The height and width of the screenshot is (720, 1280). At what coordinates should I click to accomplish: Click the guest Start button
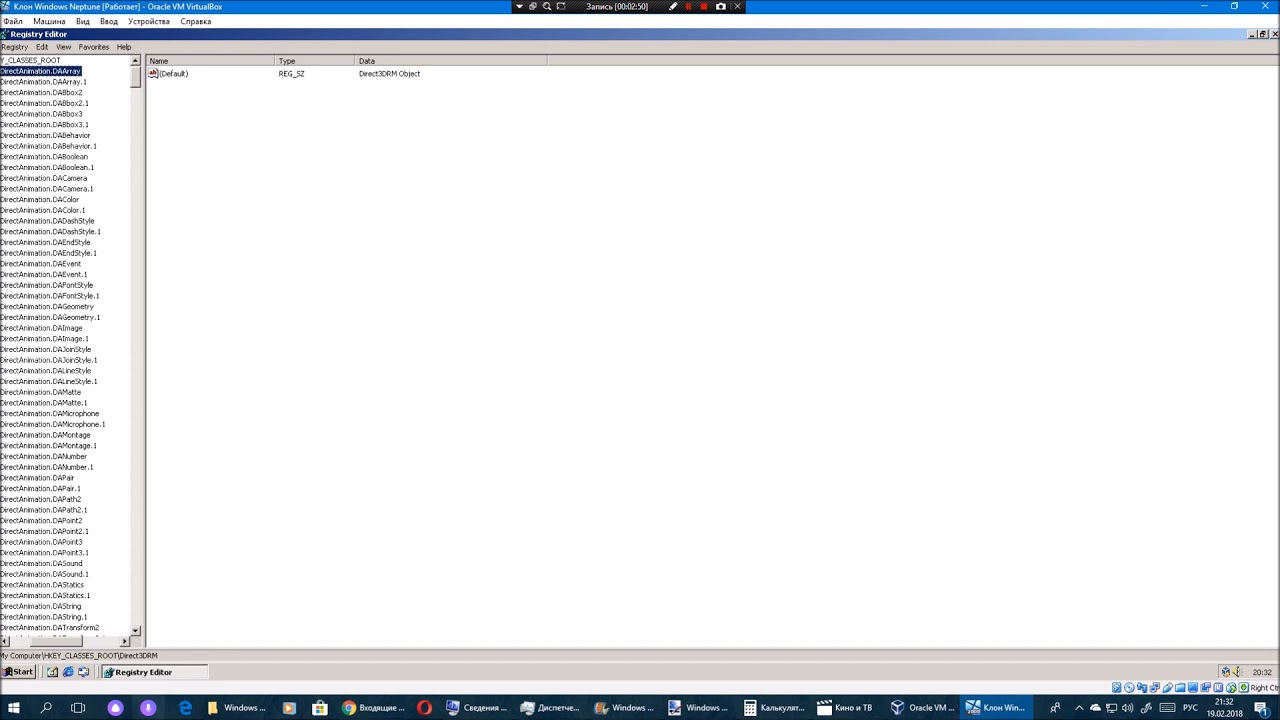pos(18,672)
